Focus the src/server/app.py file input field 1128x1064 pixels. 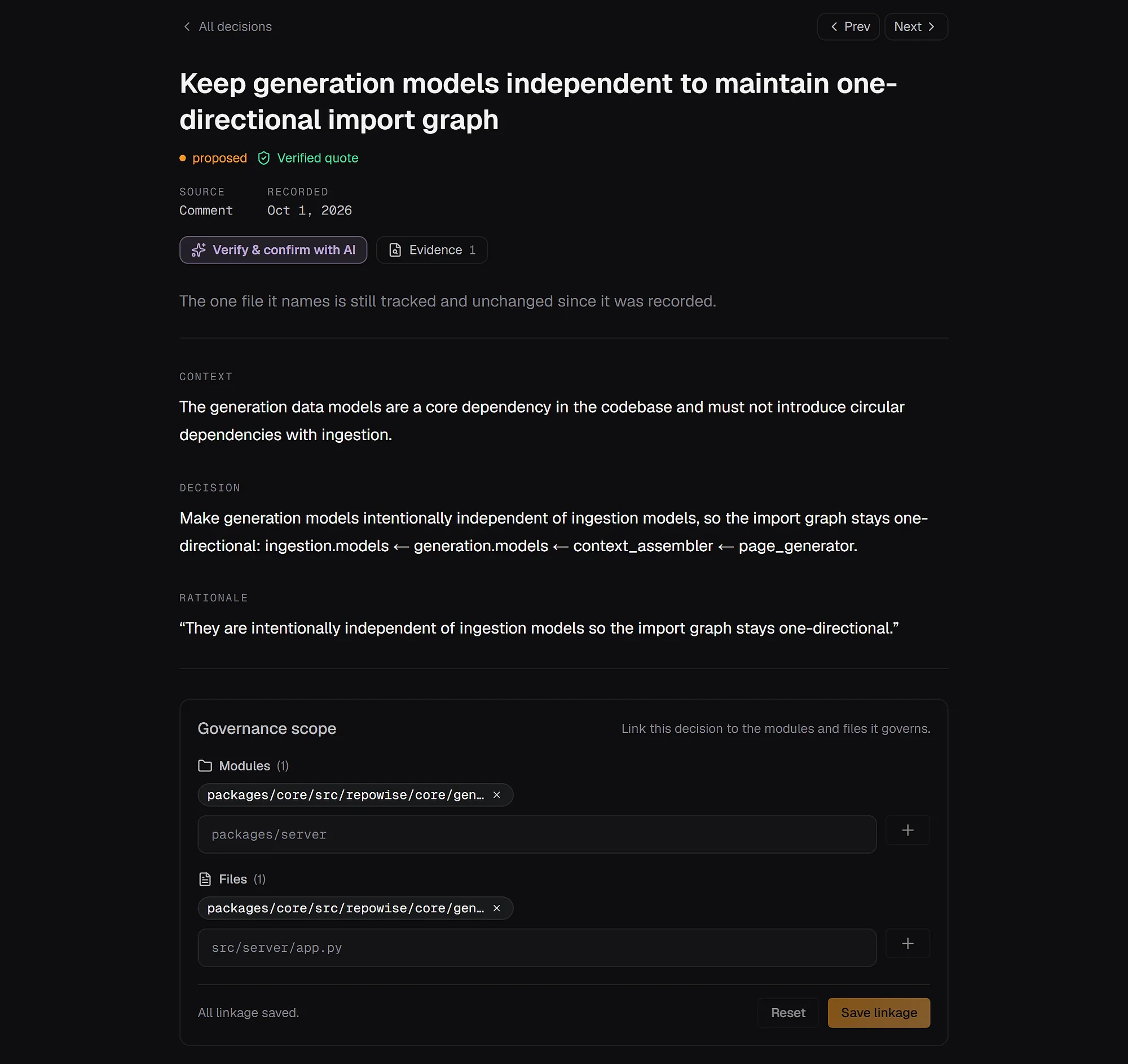pyautogui.click(x=537, y=948)
